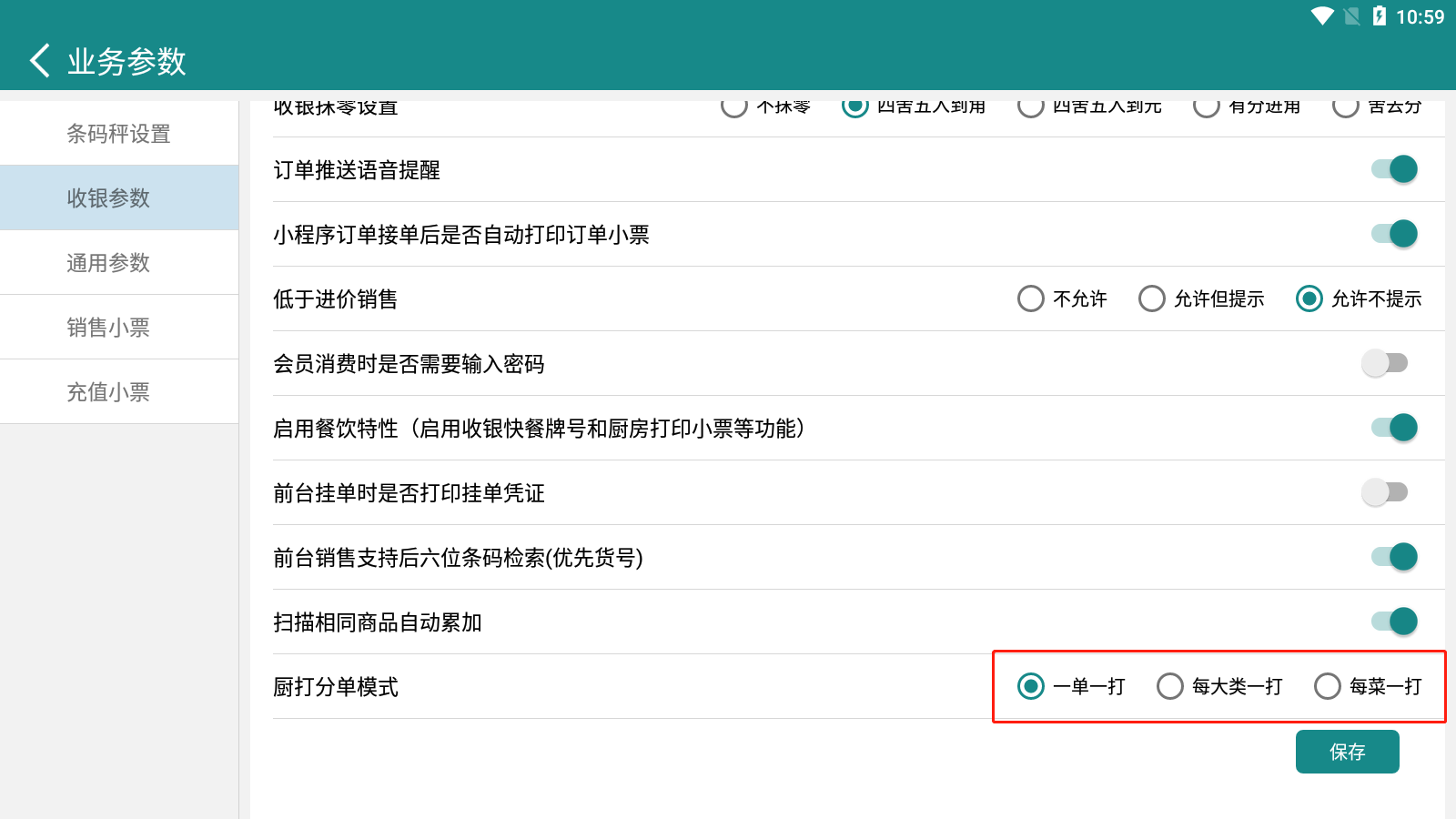
Task: Disable 小程序订单自动打印小票 switch
Action: tap(1393, 234)
